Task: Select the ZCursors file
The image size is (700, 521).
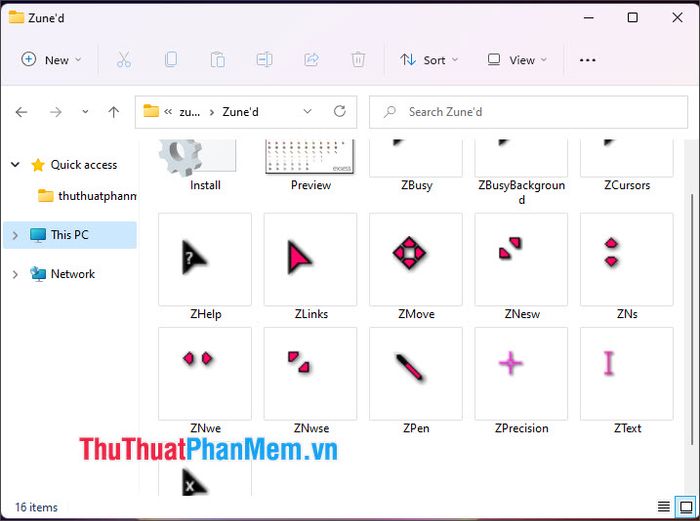Action: pyautogui.click(x=627, y=166)
